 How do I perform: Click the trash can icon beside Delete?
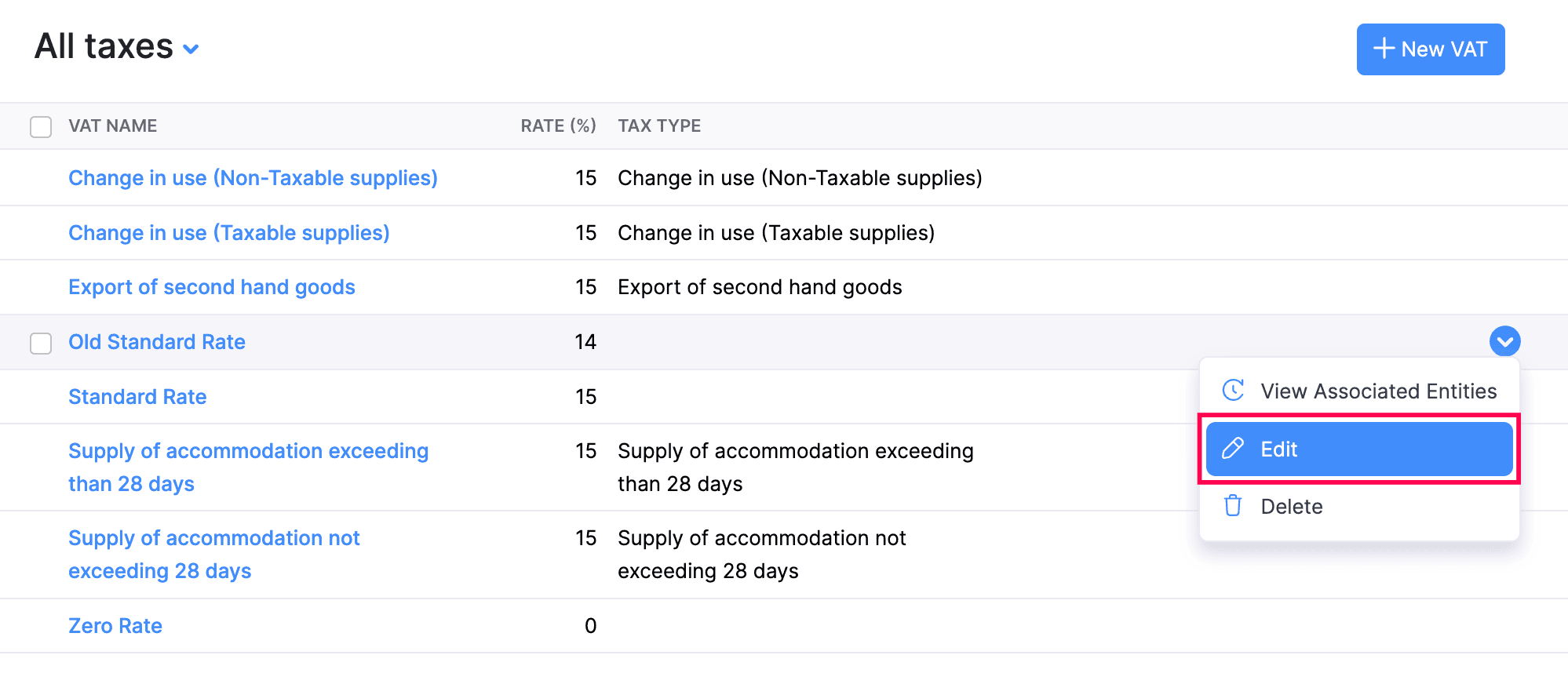tap(1233, 506)
